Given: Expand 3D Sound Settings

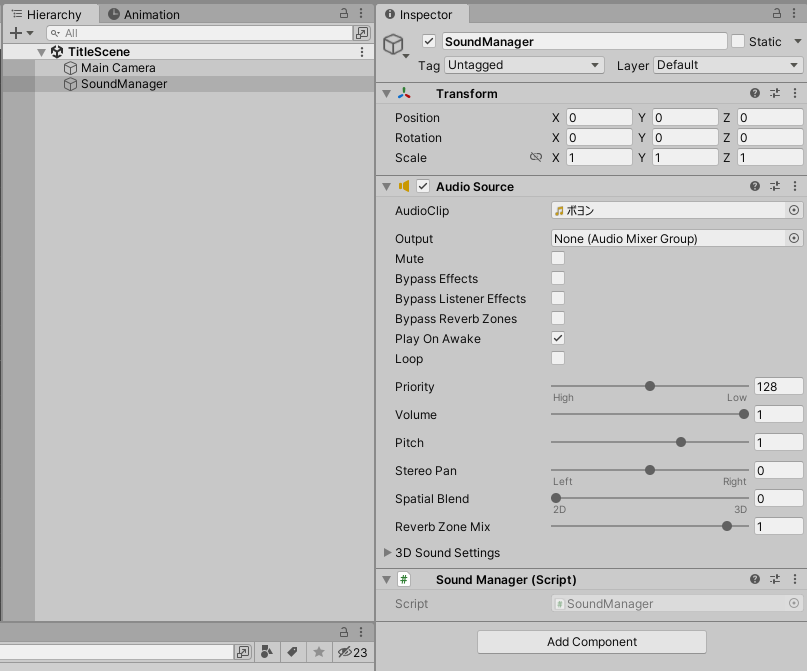Looking at the screenshot, I should tap(387, 552).
